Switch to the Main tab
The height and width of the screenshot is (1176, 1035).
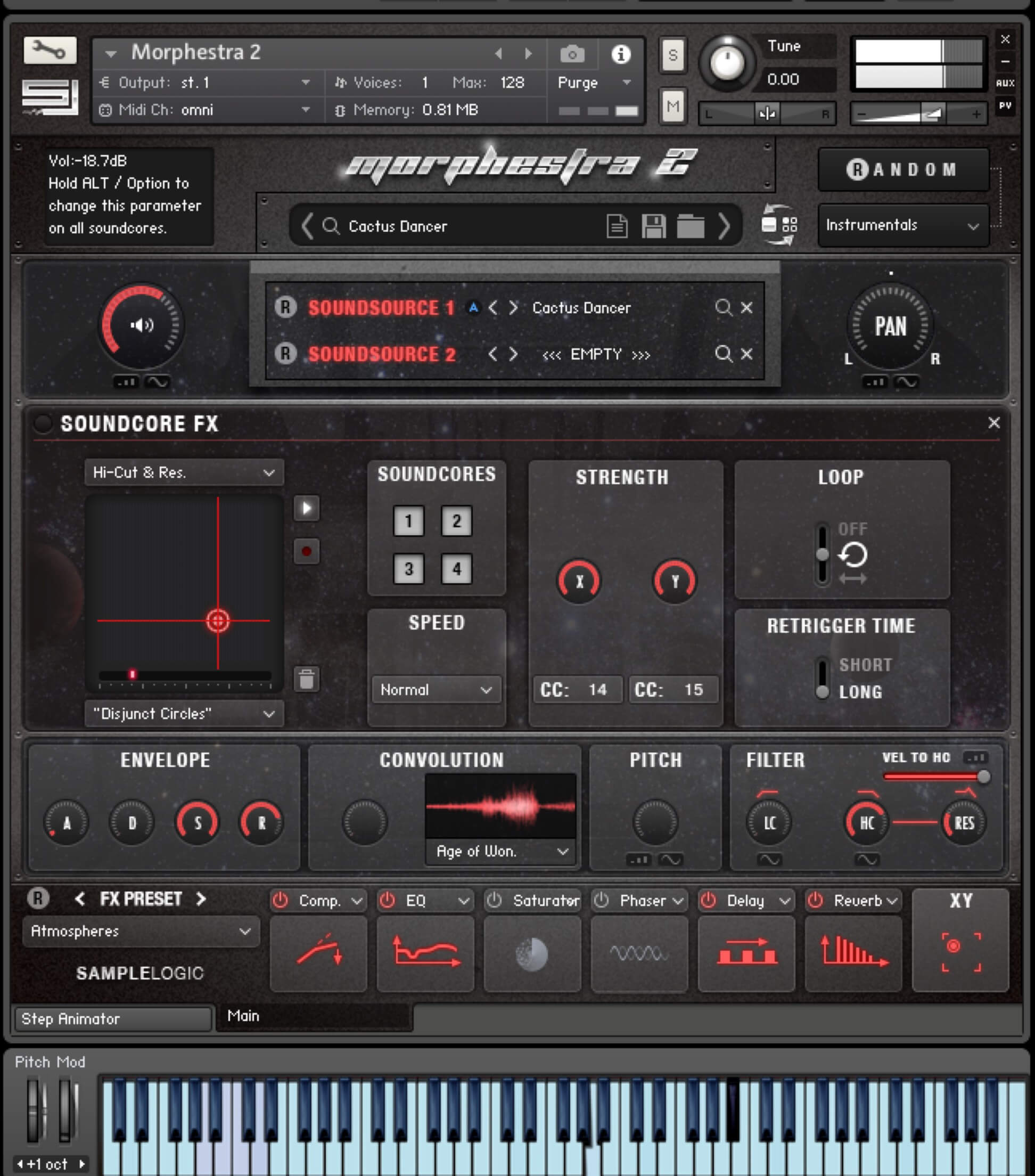click(315, 1016)
